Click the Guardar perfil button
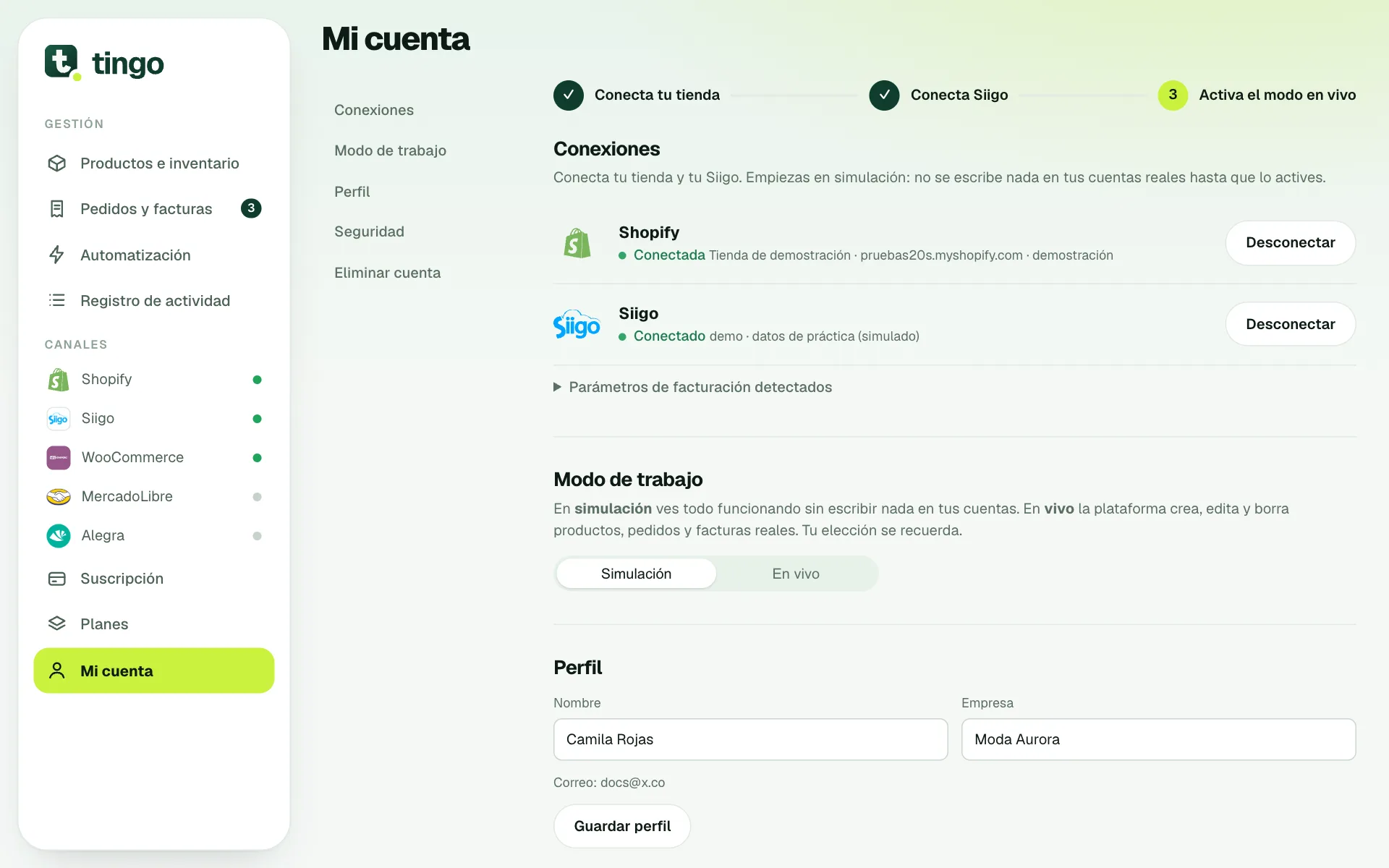Image resolution: width=1389 pixels, height=868 pixels. [622, 826]
